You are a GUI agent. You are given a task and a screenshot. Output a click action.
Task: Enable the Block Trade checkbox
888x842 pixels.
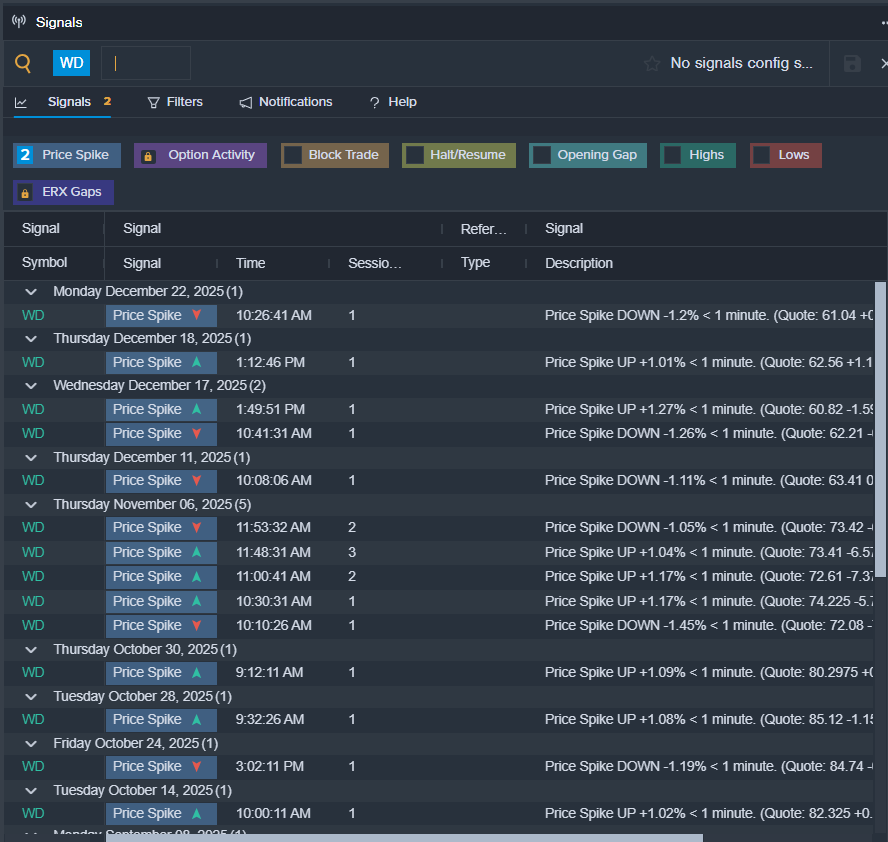coord(293,155)
